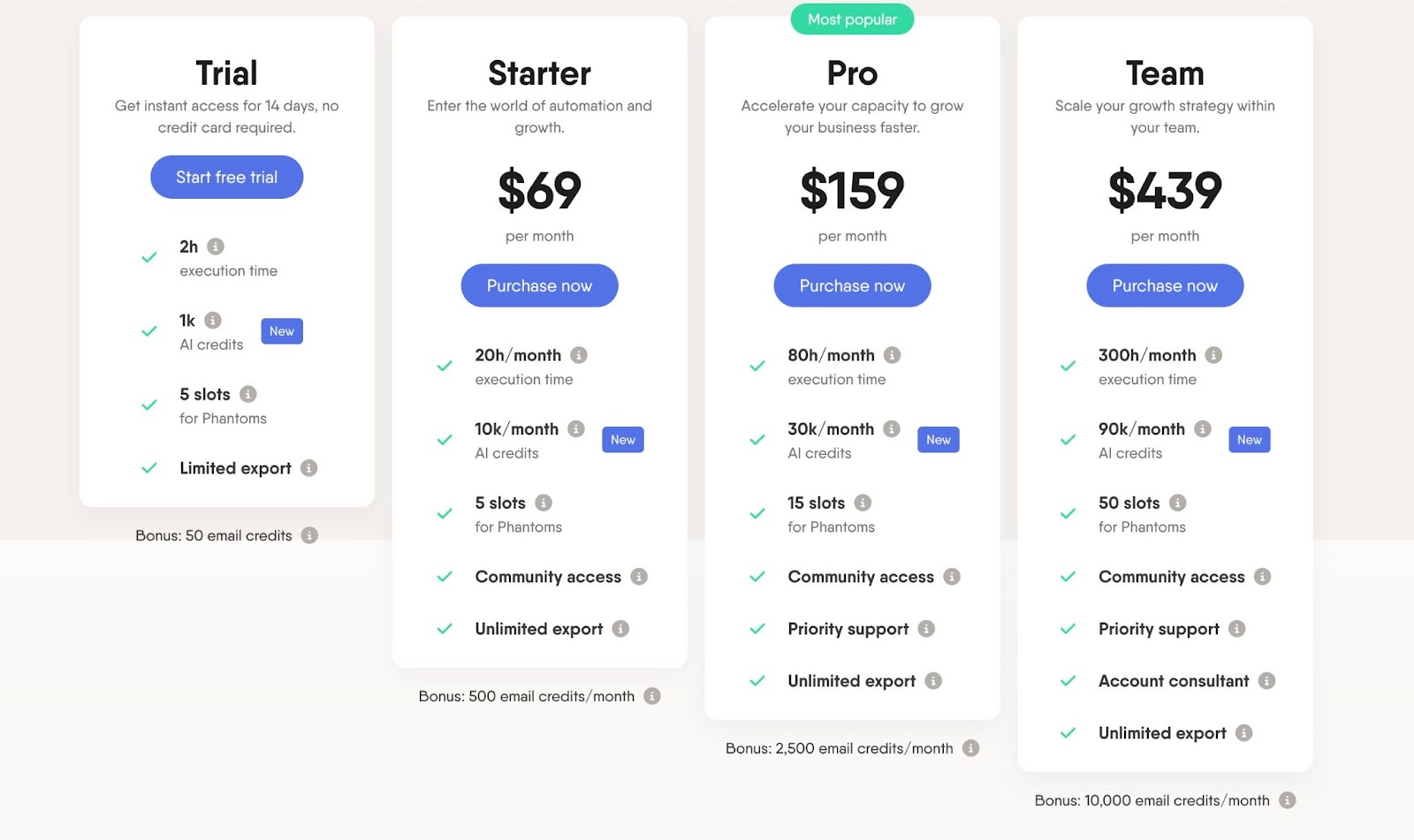
Task: Click info icon beside Community access in Starter
Action: pyautogui.click(x=639, y=577)
